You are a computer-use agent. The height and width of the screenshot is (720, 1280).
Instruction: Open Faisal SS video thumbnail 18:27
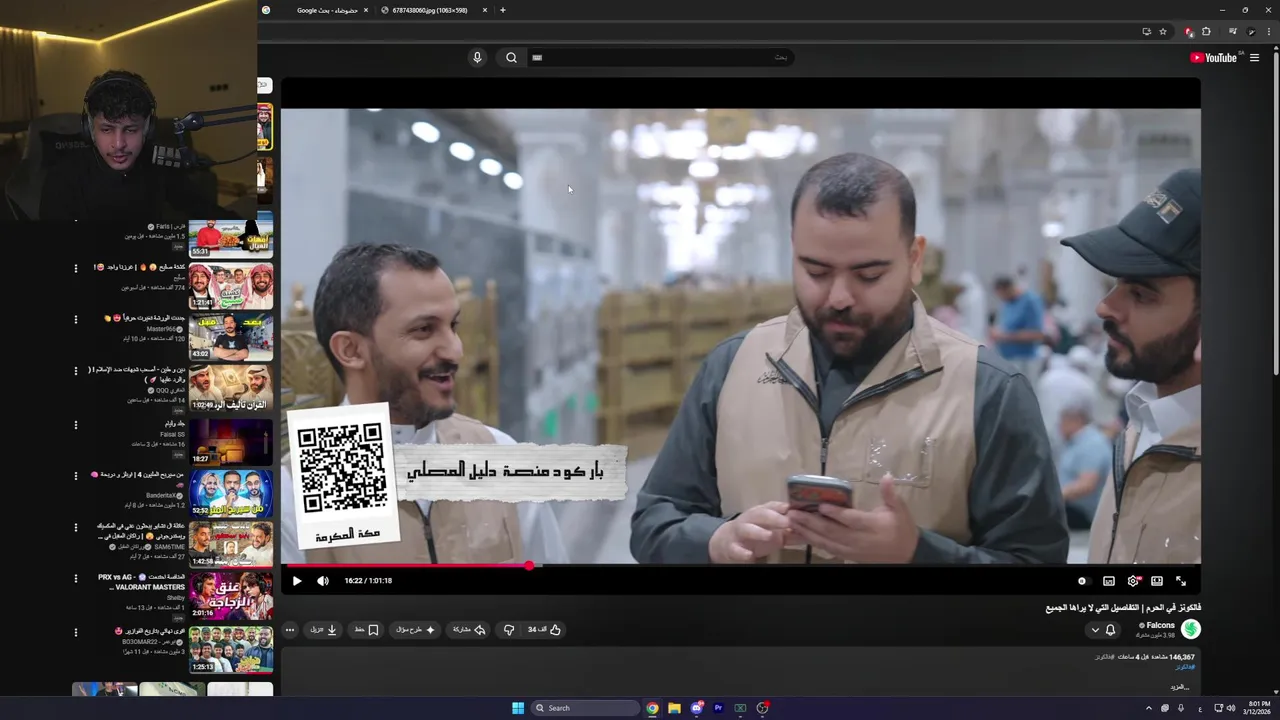coord(231,441)
